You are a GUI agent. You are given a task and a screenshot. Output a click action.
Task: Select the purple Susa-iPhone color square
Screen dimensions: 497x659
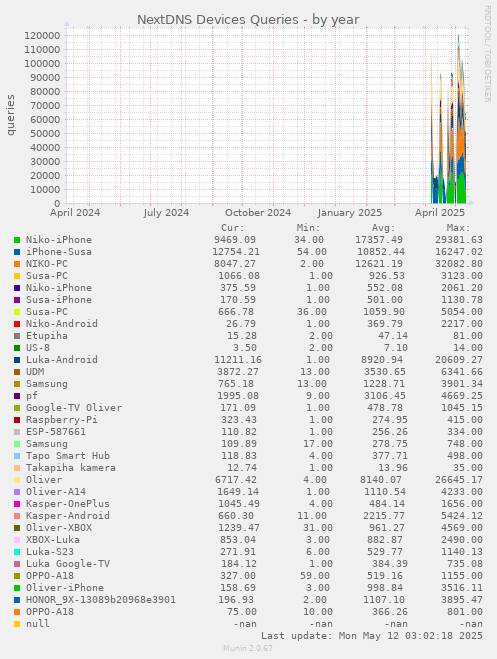tap(17, 301)
